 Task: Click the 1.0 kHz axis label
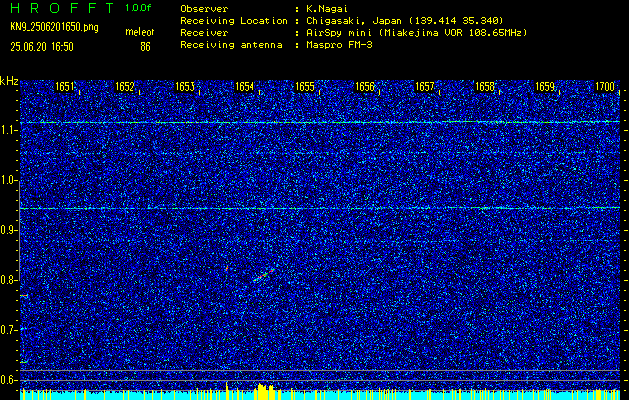[8, 181]
